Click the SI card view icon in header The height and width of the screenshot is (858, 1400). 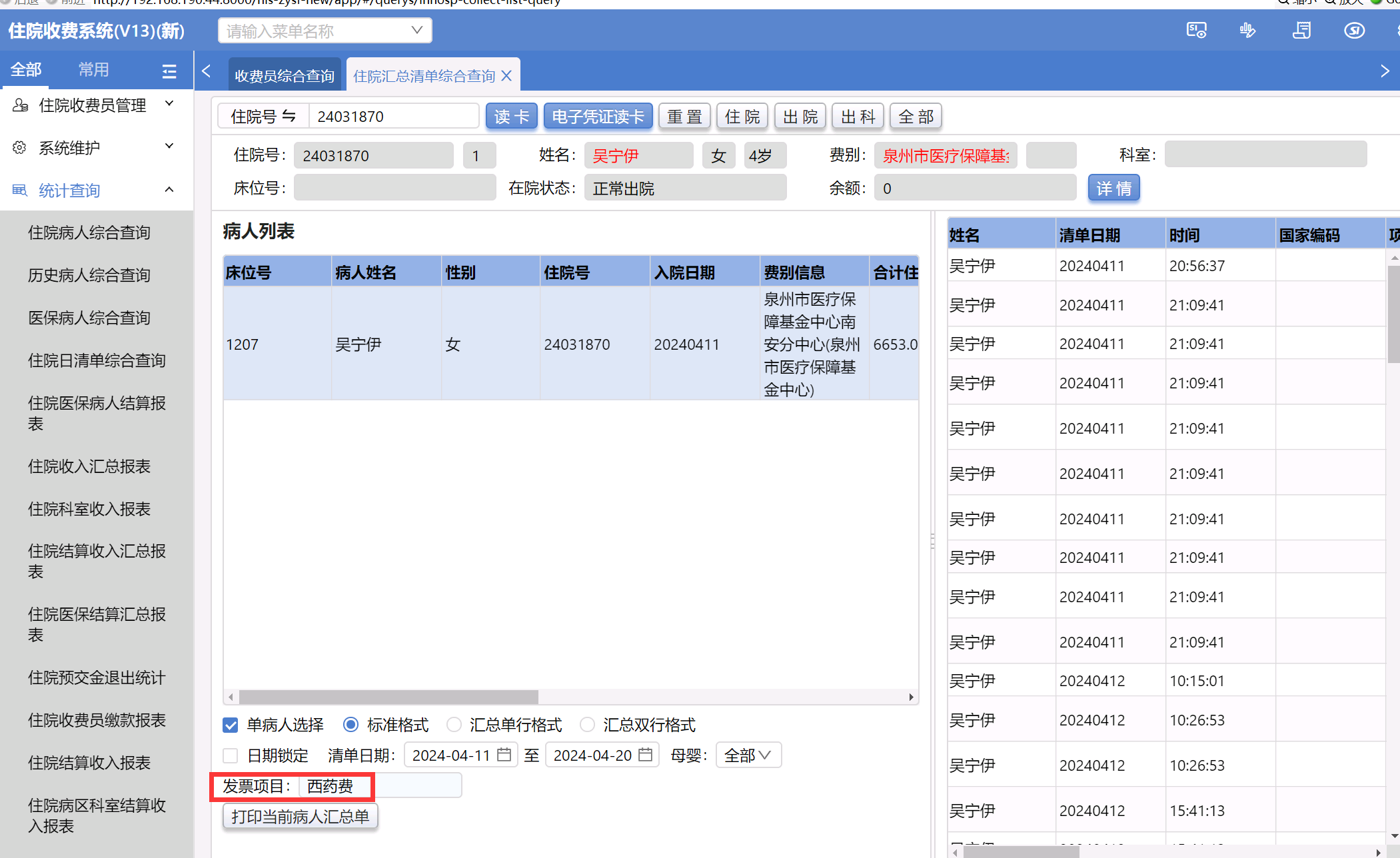(x=1196, y=31)
